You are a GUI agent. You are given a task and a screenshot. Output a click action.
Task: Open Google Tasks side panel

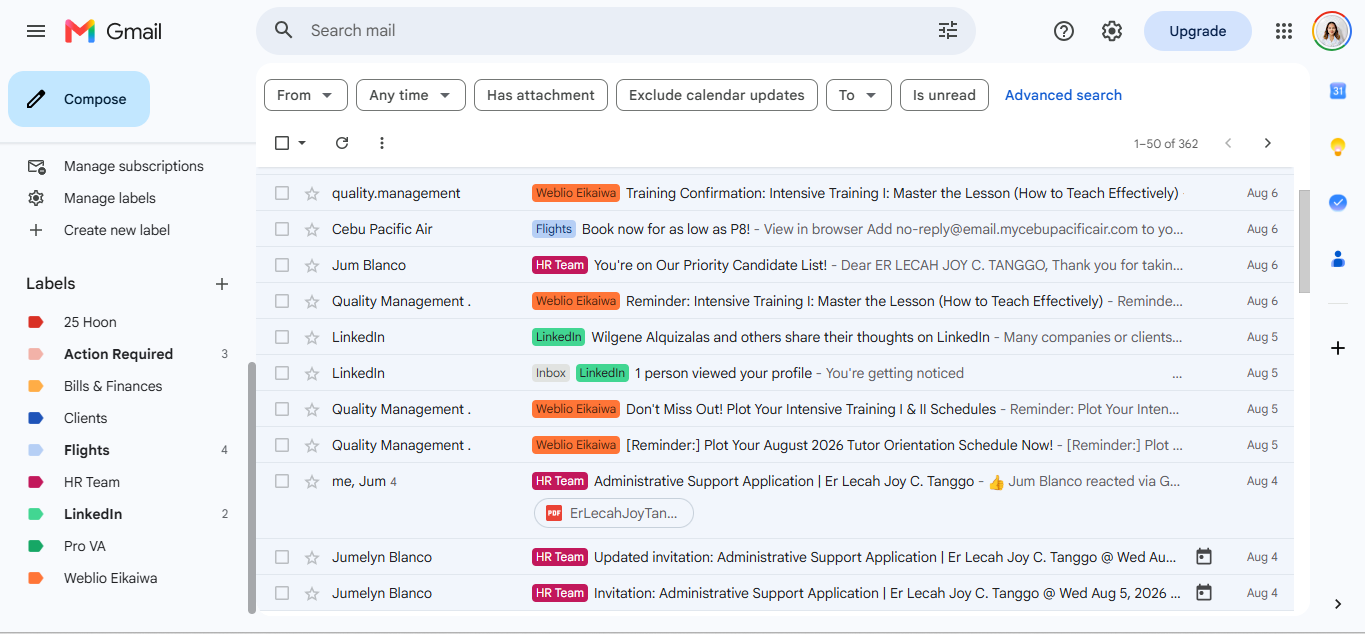(x=1338, y=202)
